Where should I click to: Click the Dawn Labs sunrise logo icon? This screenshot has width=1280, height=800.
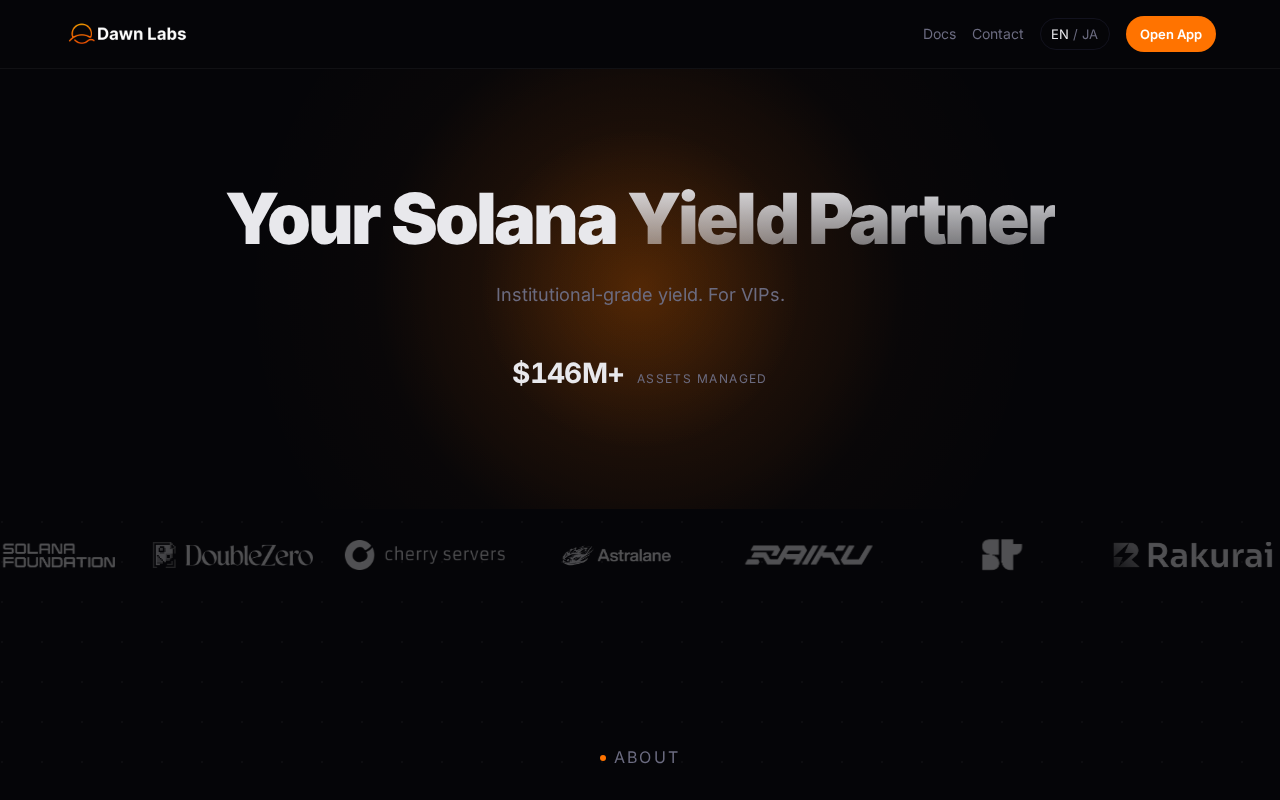click(x=81, y=34)
